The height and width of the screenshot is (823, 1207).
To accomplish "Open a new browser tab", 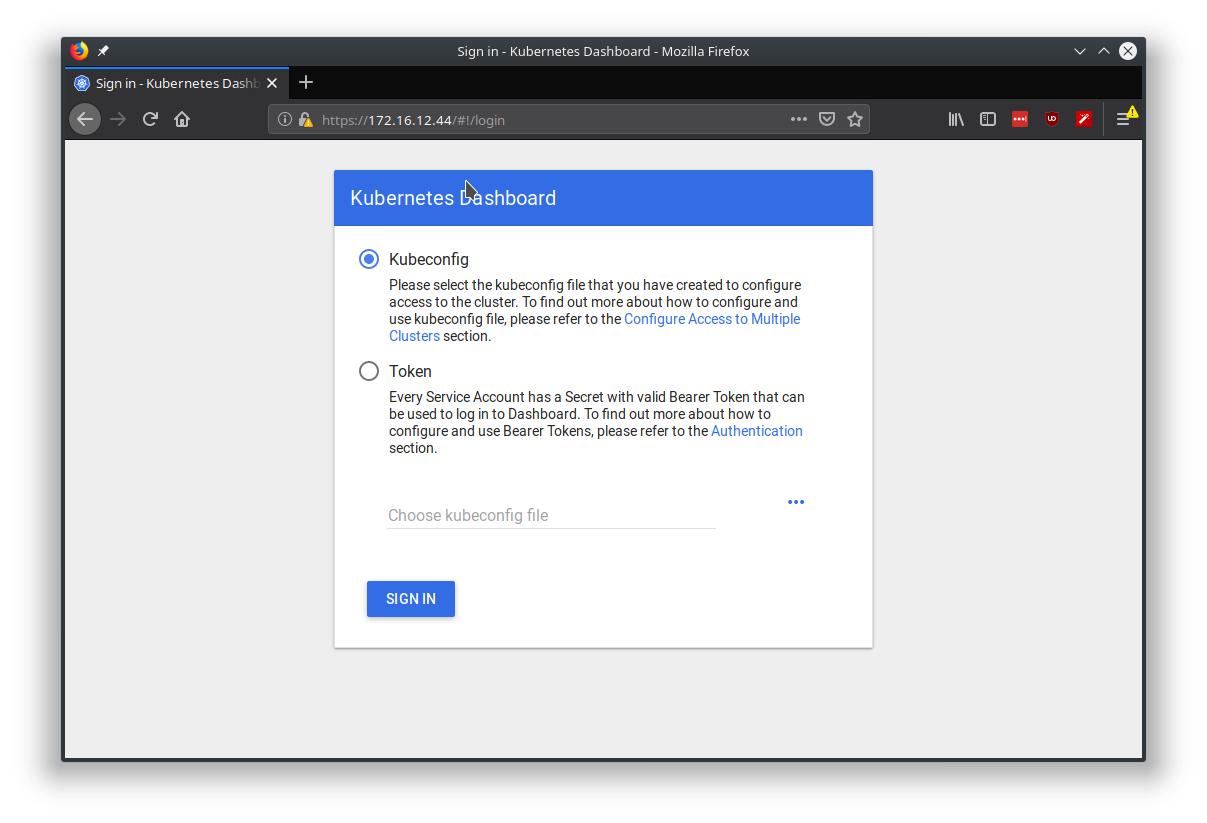I will 306,82.
